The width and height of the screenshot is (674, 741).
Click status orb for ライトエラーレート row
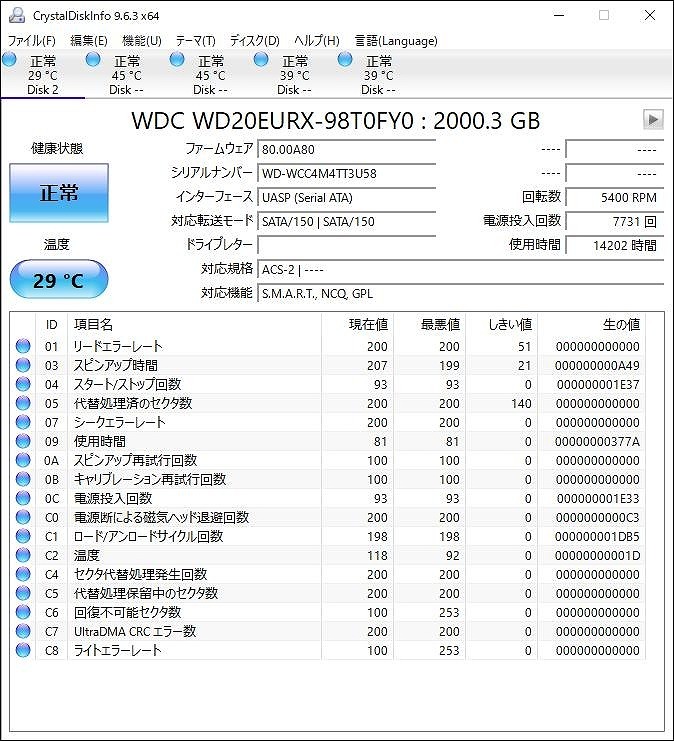(x=23, y=650)
